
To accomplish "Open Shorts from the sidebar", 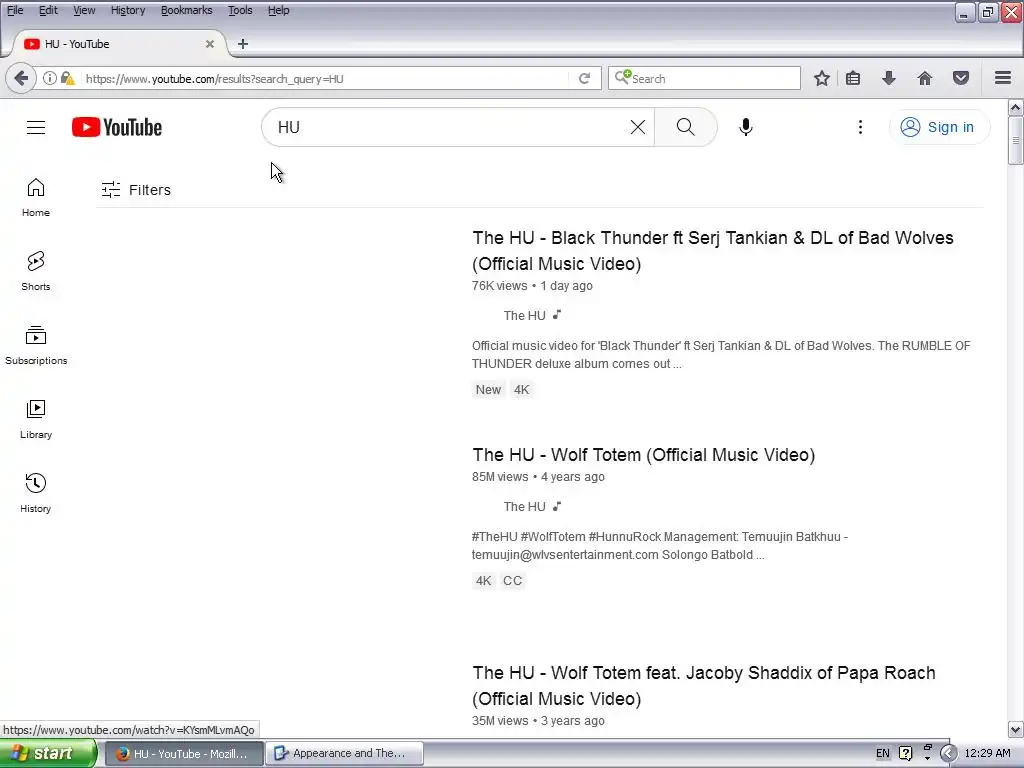I will (x=36, y=271).
